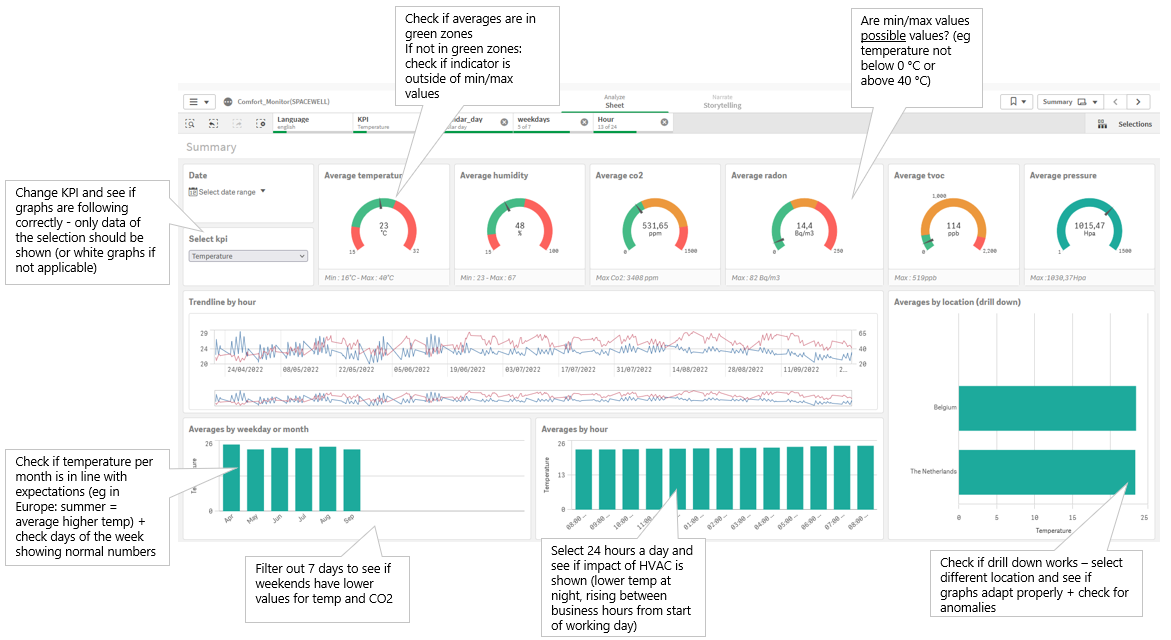The width and height of the screenshot is (1171, 640).
Task: Go to the previous sheet
Action: (x=1115, y=102)
